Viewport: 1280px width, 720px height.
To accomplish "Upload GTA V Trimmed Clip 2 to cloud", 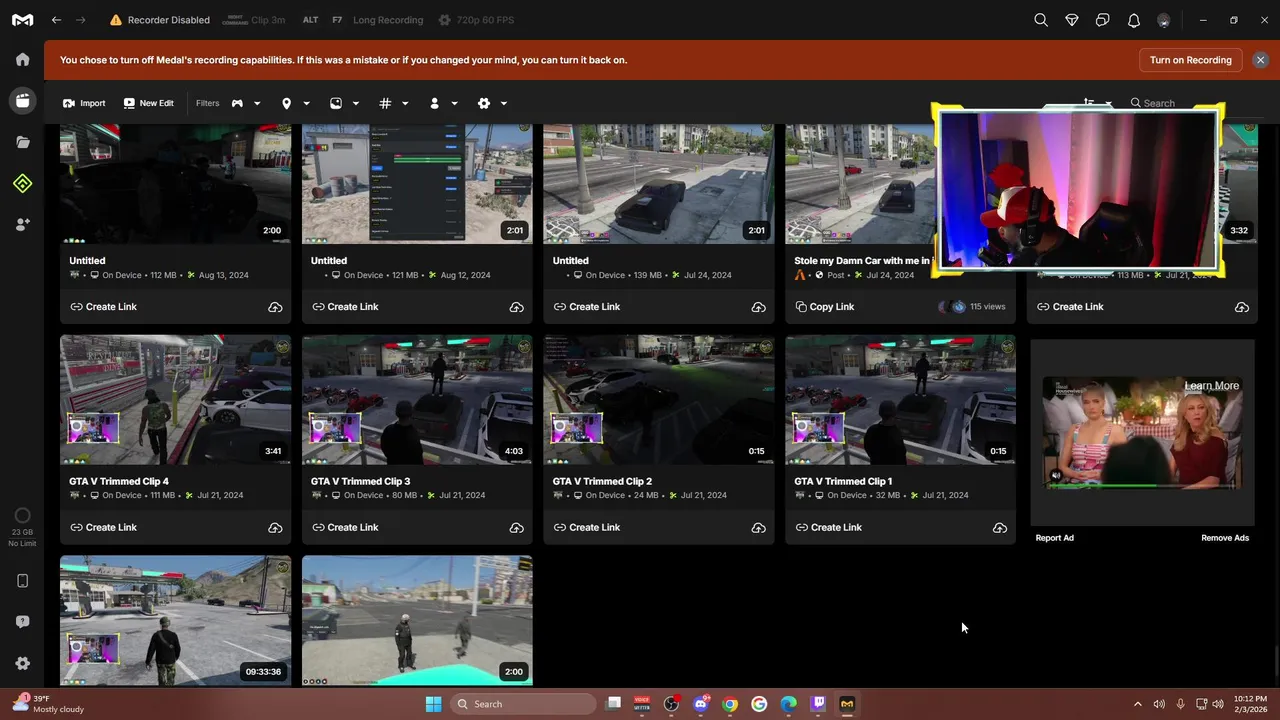I will coord(759,528).
